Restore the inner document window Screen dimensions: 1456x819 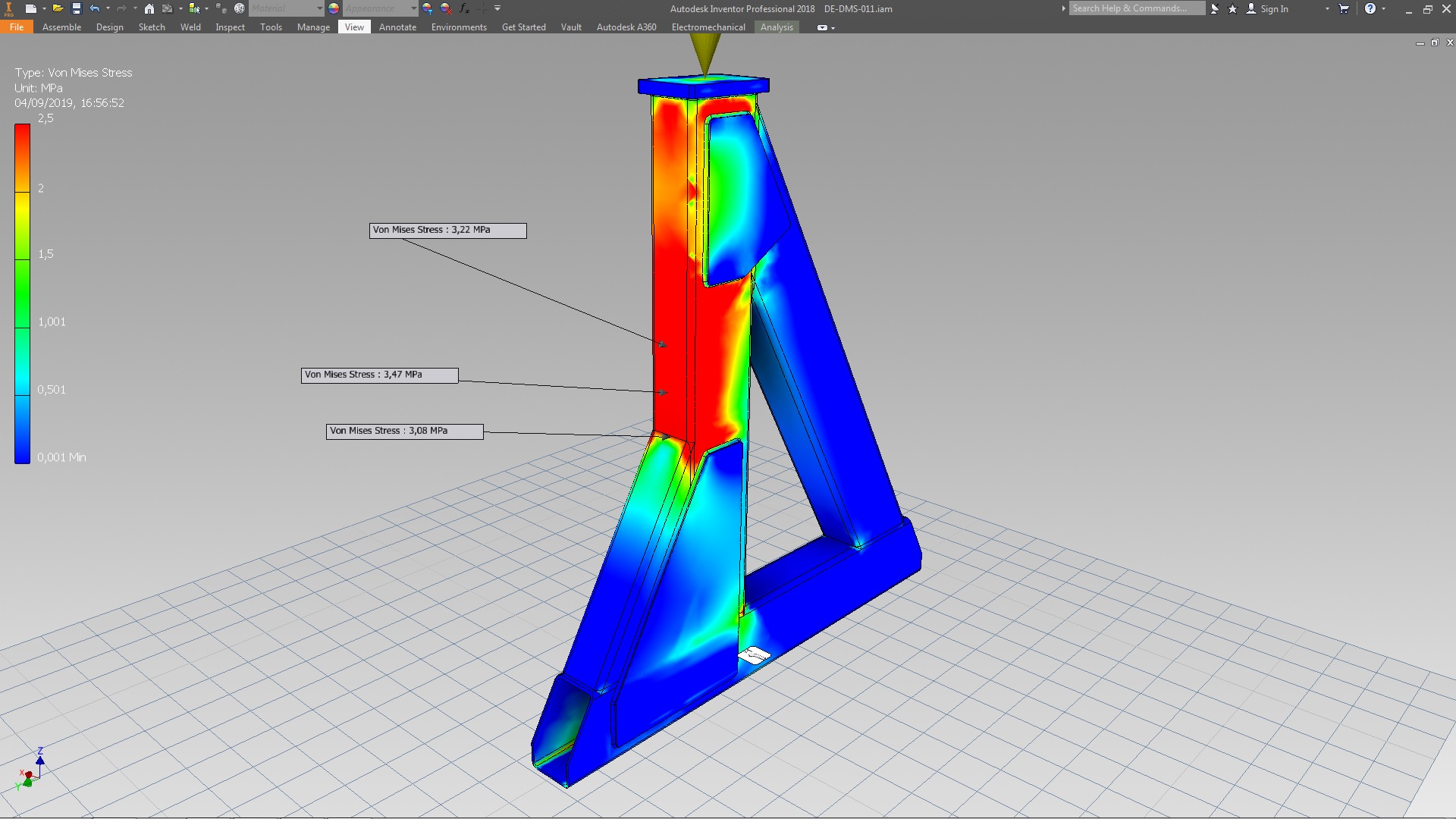tap(1435, 42)
